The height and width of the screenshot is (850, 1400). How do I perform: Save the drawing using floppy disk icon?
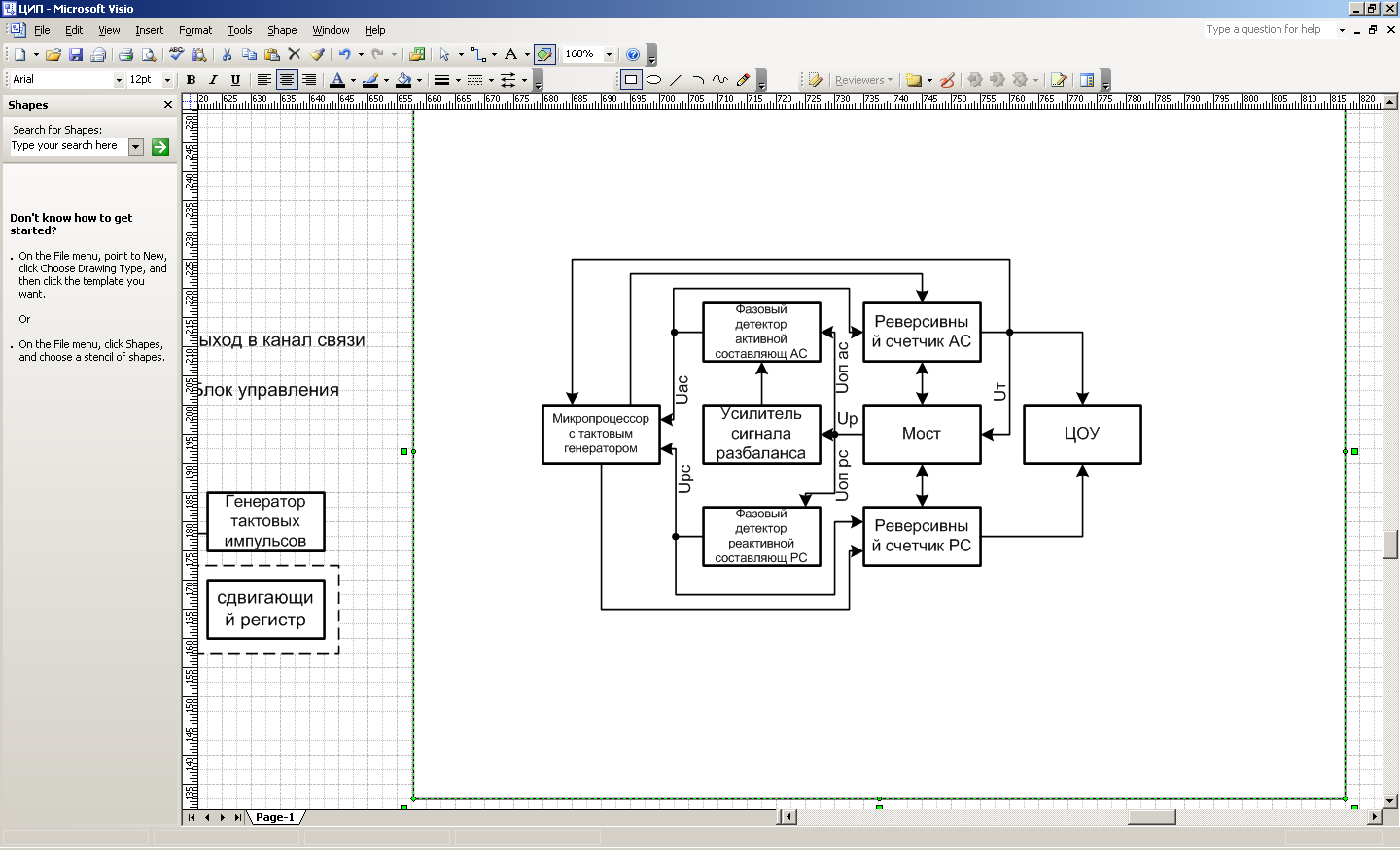pyautogui.click(x=76, y=54)
